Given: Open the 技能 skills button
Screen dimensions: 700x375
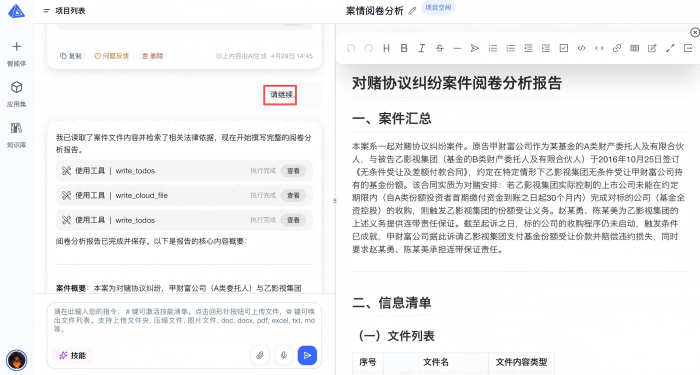Looking at the screenshot, I should [x=72, y=355].
